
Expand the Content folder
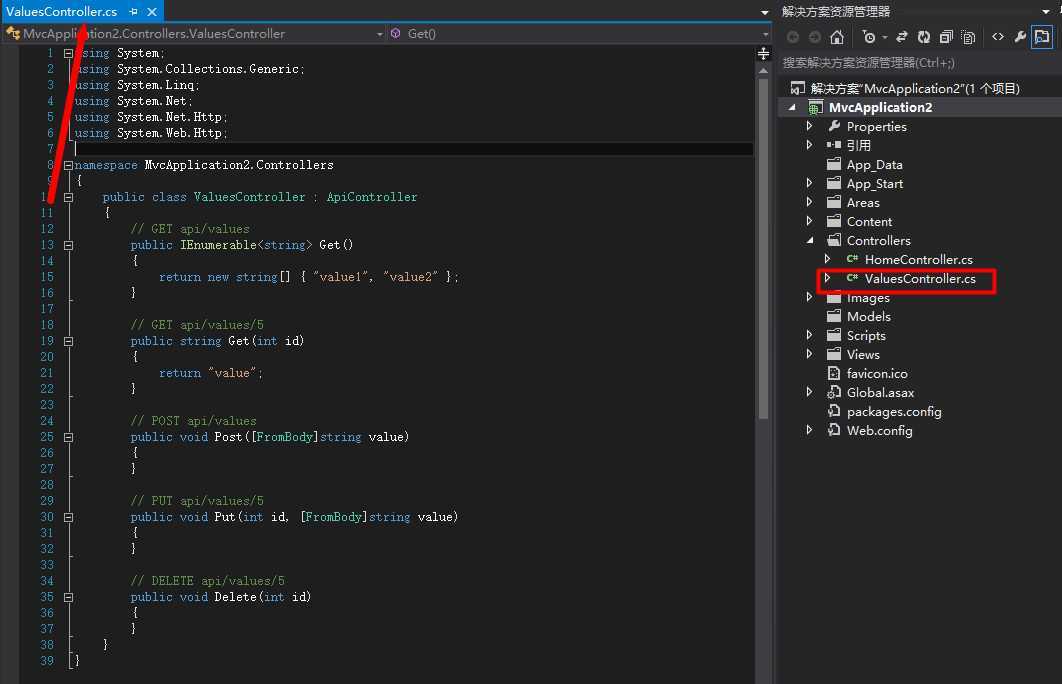(x=809, y=221)
